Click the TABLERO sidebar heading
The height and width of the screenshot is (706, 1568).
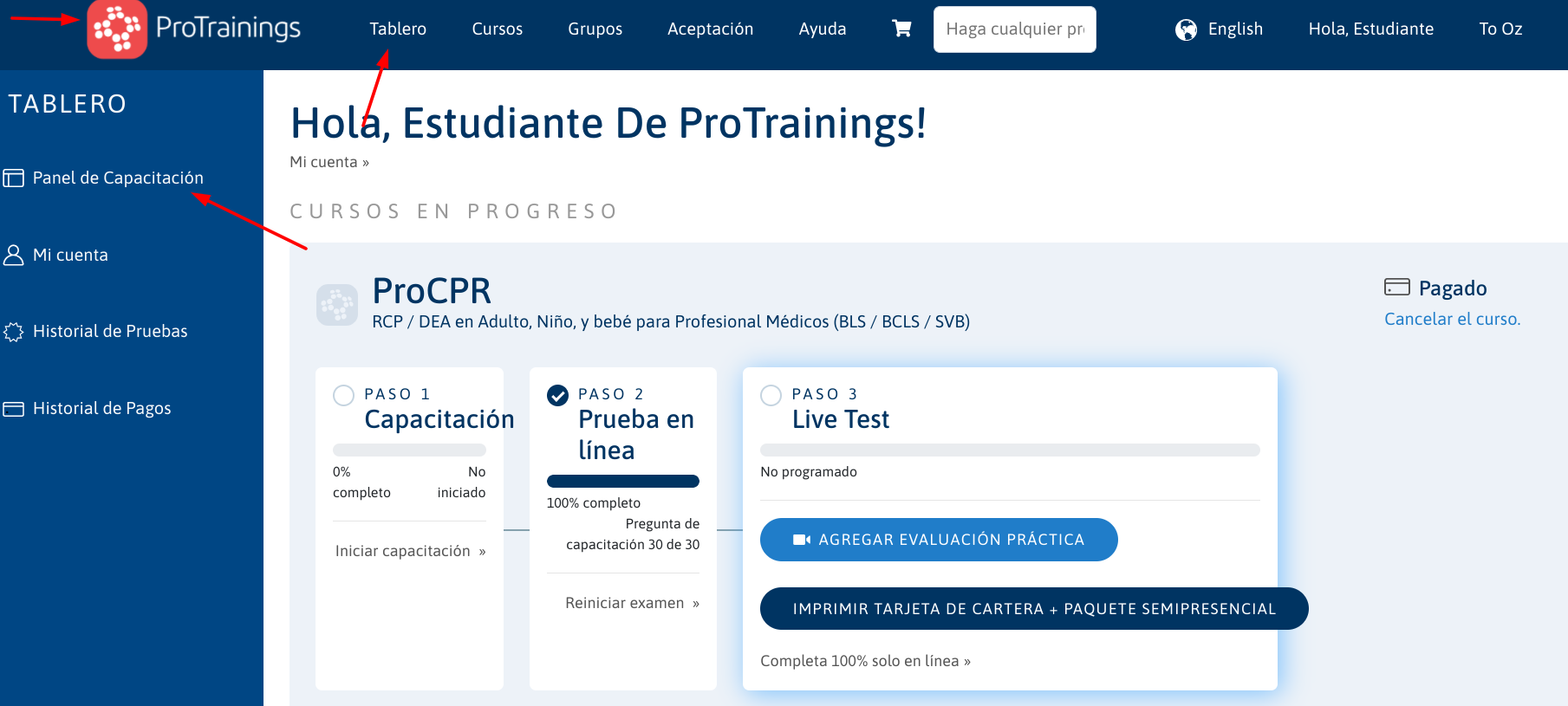click(x=68, y=104)
